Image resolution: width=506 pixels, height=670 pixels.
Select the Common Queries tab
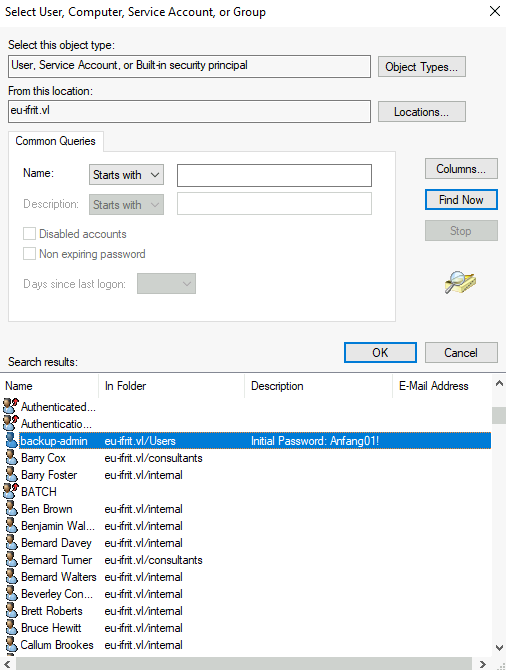tap(56, 141)
